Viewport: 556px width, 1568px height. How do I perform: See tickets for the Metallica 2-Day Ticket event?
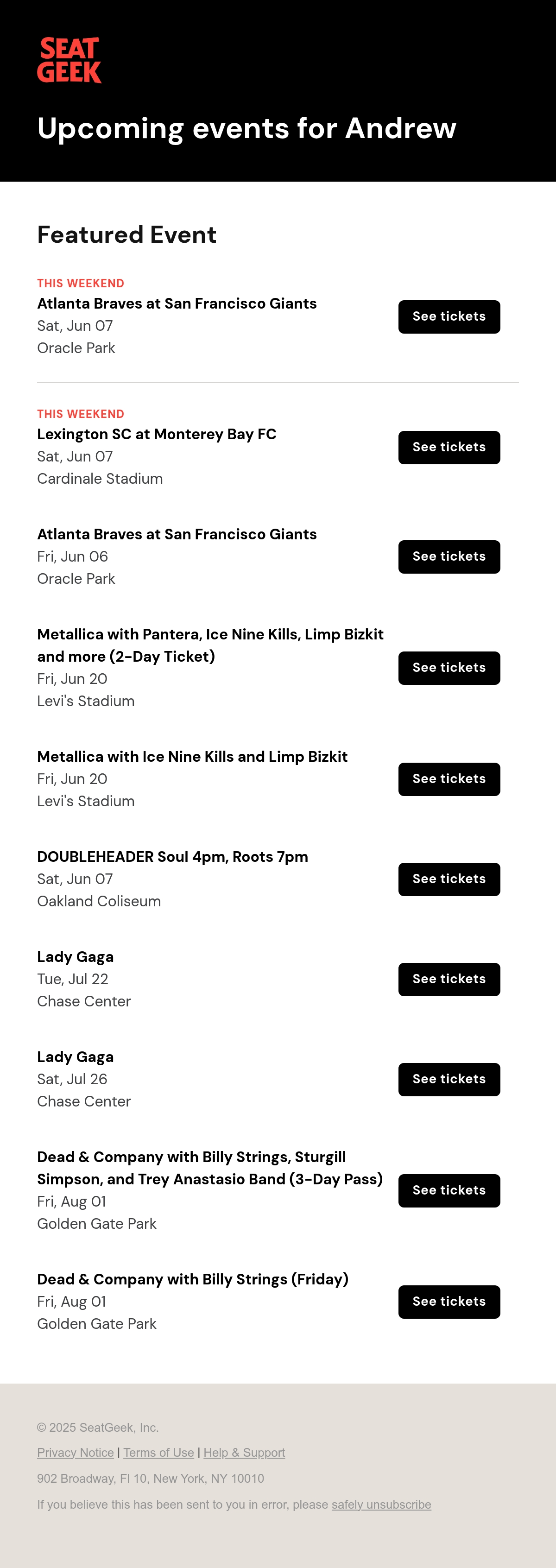click(x=449, y=668)
